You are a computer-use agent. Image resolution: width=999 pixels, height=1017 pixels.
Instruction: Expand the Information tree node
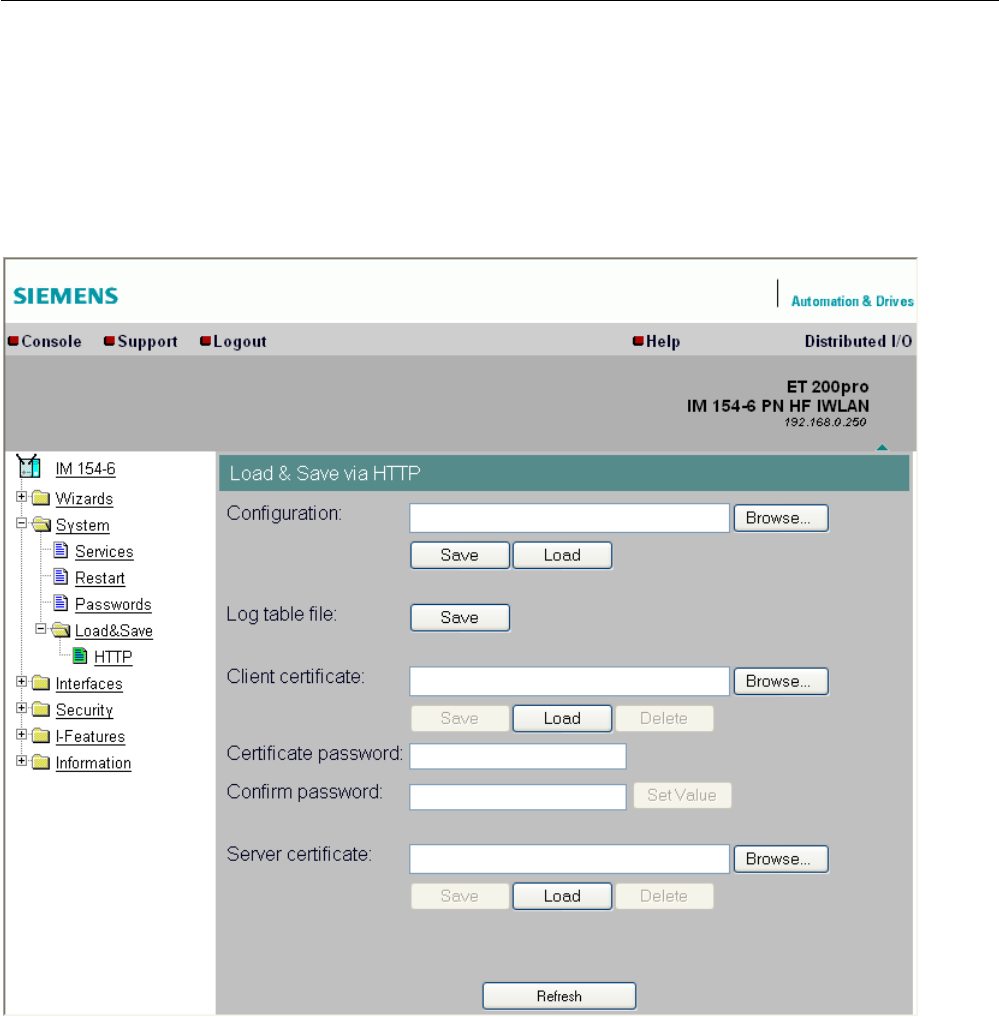21,761
